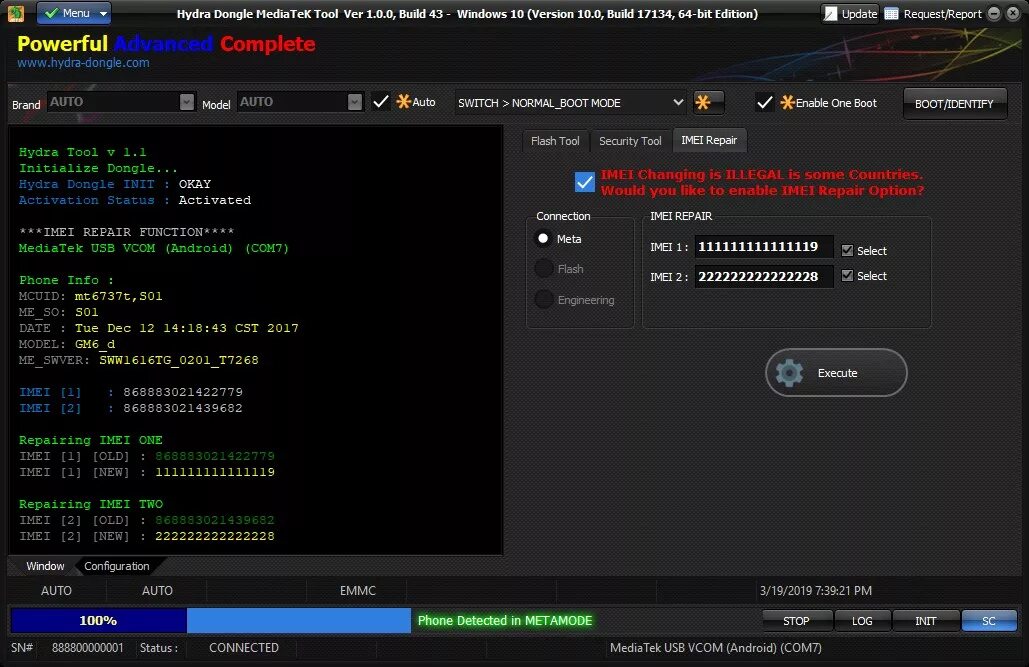Expand the Brand dropdown
The image size is (1029, 667).
(187, 102)
